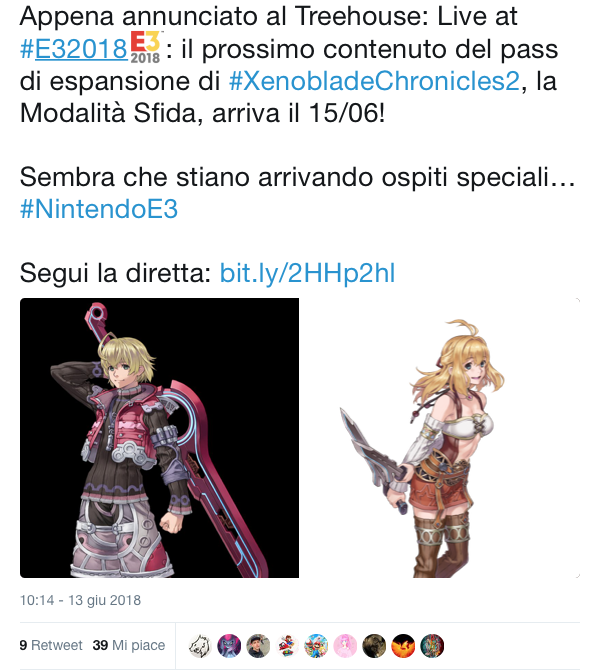Follow the bit.ly/2HHp2hl link
Viewport: 592px width, 671px height.
click(x=307, y=273)
